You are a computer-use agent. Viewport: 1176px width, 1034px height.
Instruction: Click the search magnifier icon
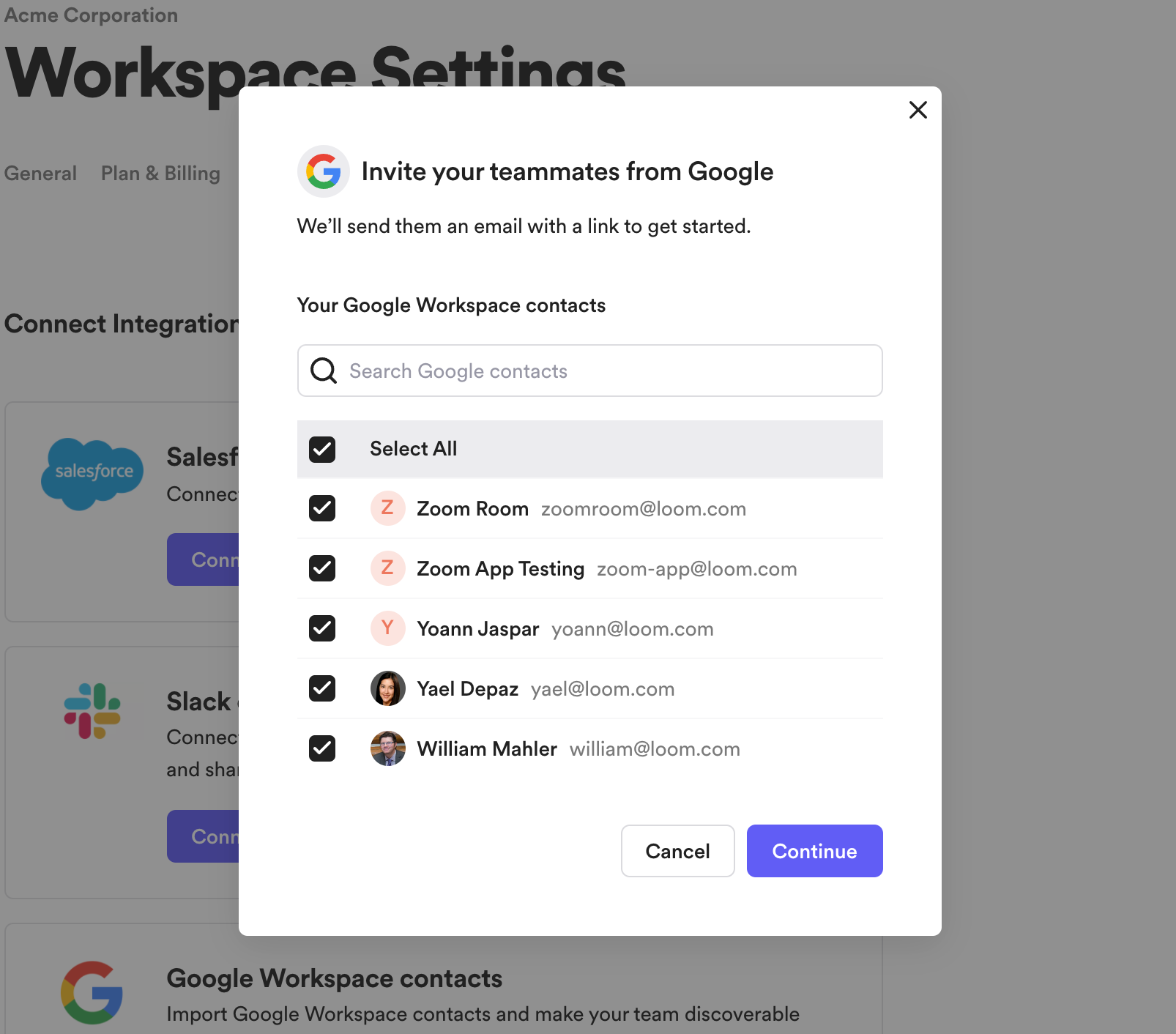(x=322, y=371)
